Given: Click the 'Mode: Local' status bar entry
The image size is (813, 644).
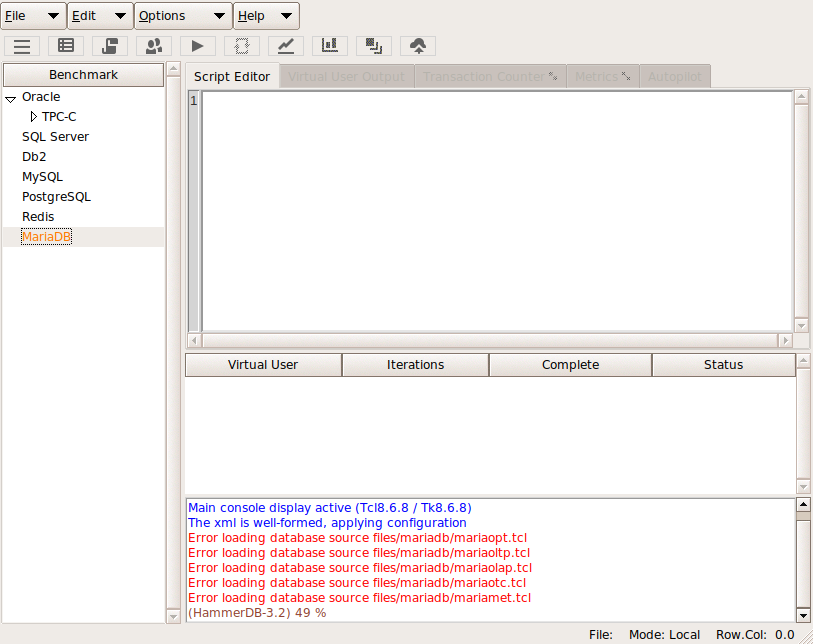Looking at the screenshot, I should point(664,635).
